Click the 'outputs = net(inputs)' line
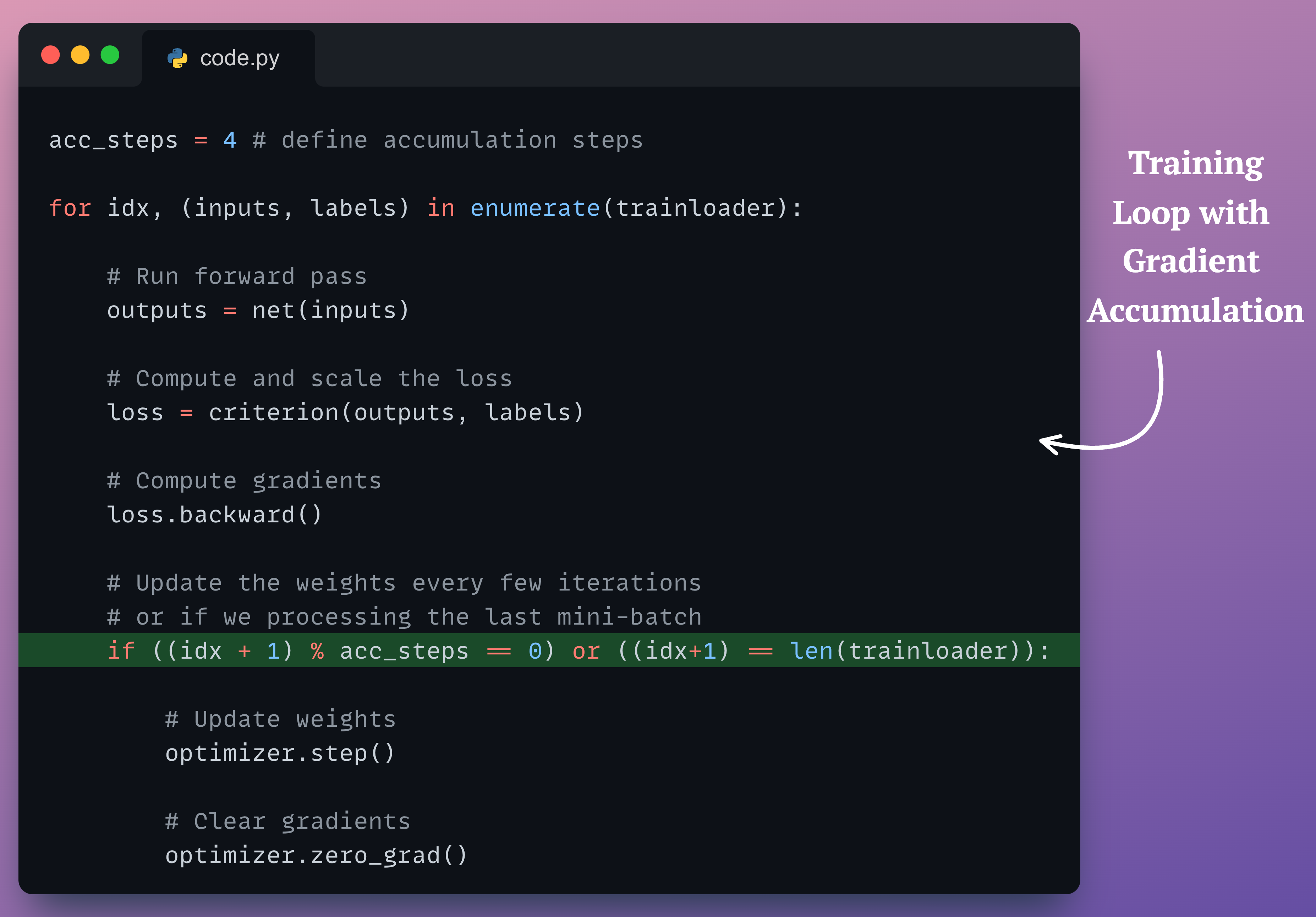Viewport: 1316px width, 917px height. tap(258, 310)
